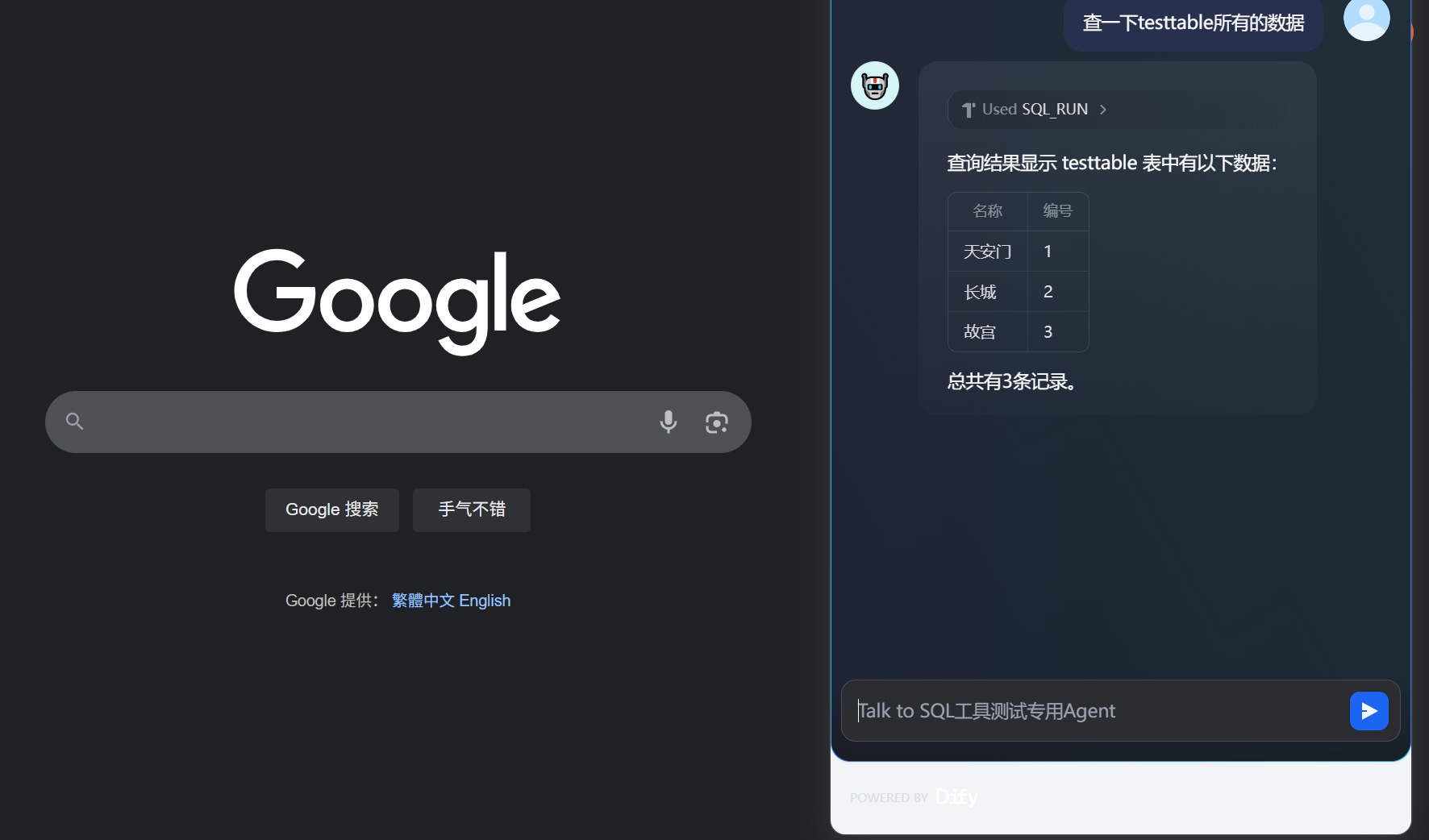Click the Google logo
This screenshot has height=840, width=1429.
(398, 301)
